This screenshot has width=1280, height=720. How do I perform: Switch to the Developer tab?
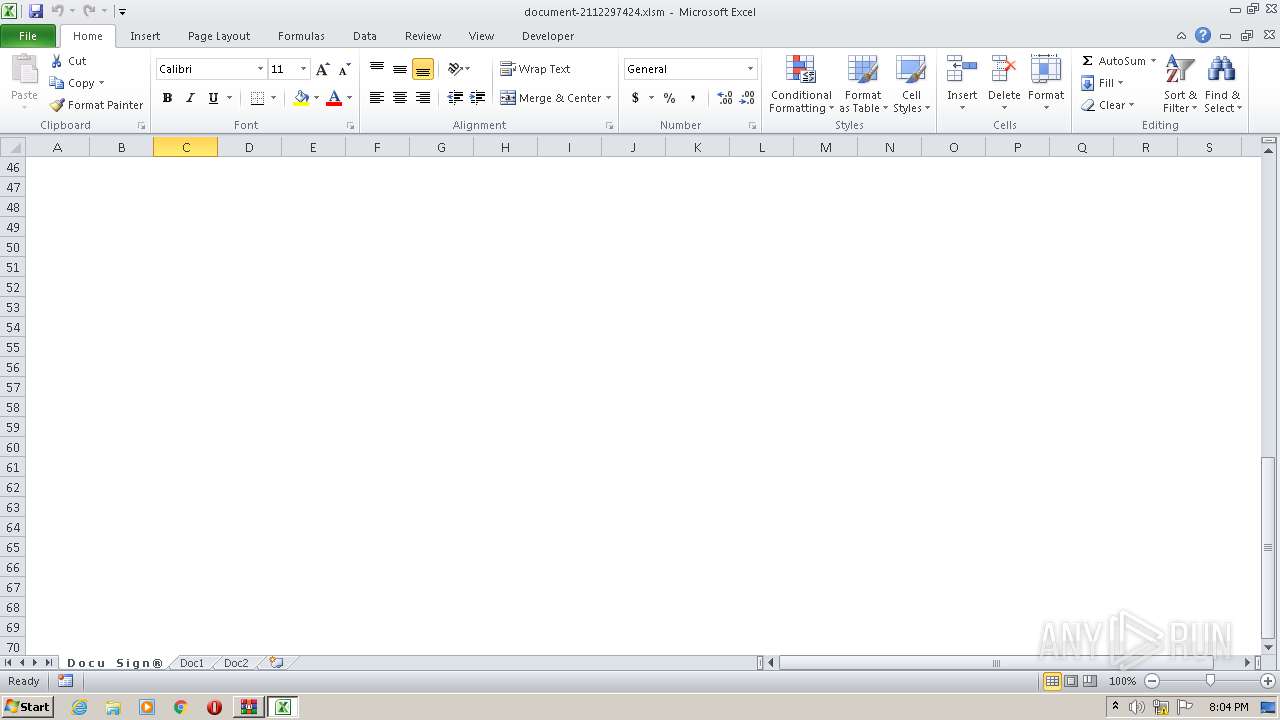tap(548, 36)
